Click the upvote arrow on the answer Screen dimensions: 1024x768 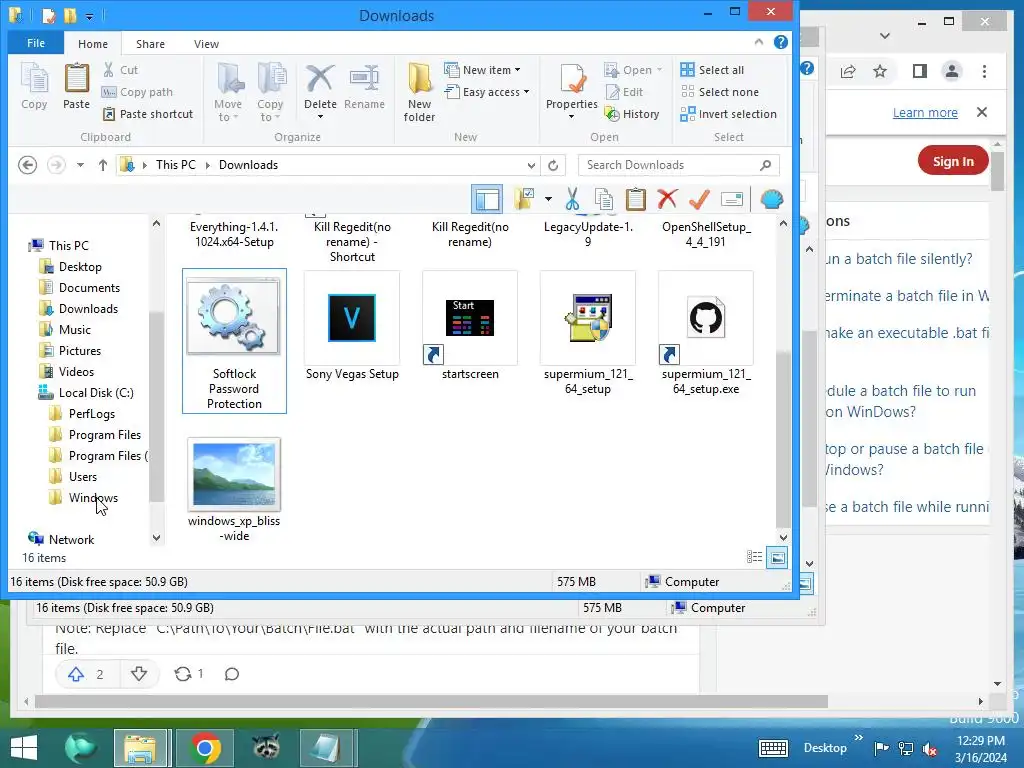(x=76, y=674)
